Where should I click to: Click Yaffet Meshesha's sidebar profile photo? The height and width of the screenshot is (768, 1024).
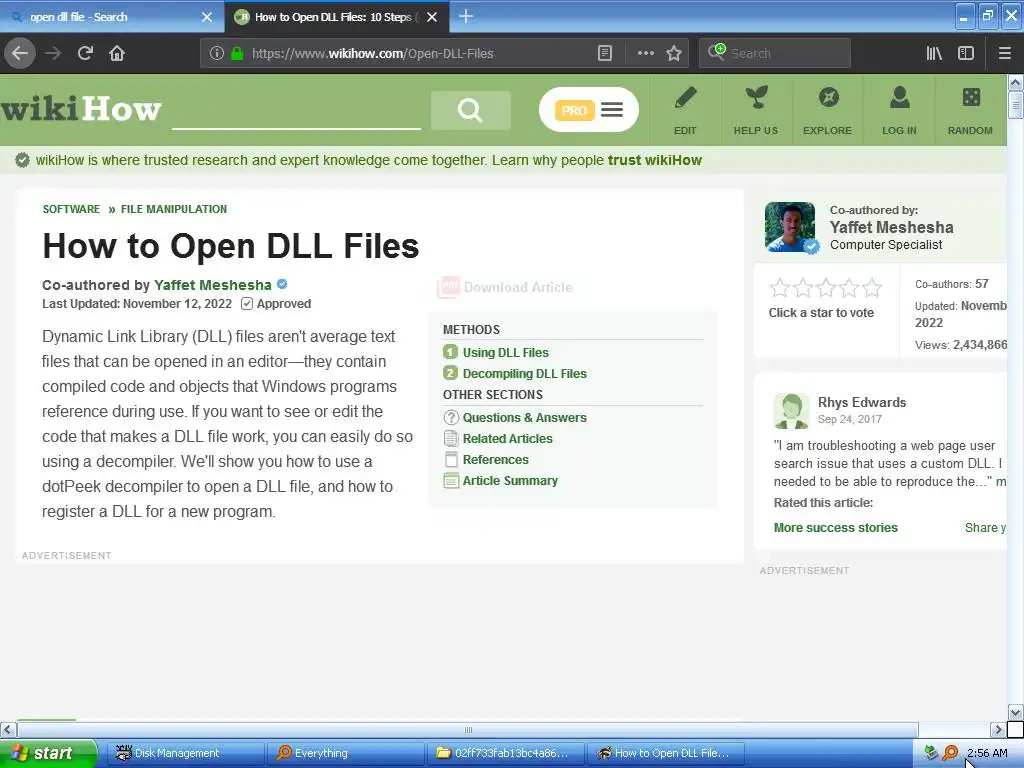[x=790, y=227]
